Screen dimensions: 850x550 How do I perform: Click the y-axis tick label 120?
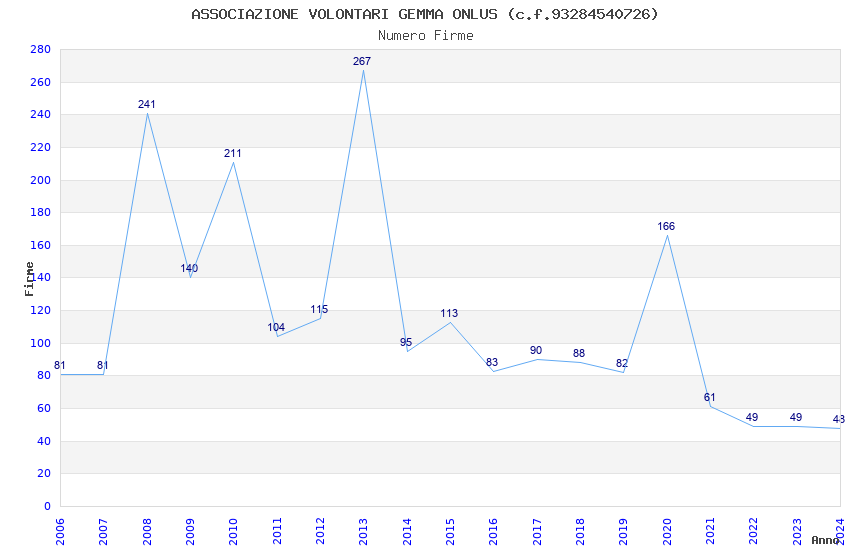click(41, 310)
